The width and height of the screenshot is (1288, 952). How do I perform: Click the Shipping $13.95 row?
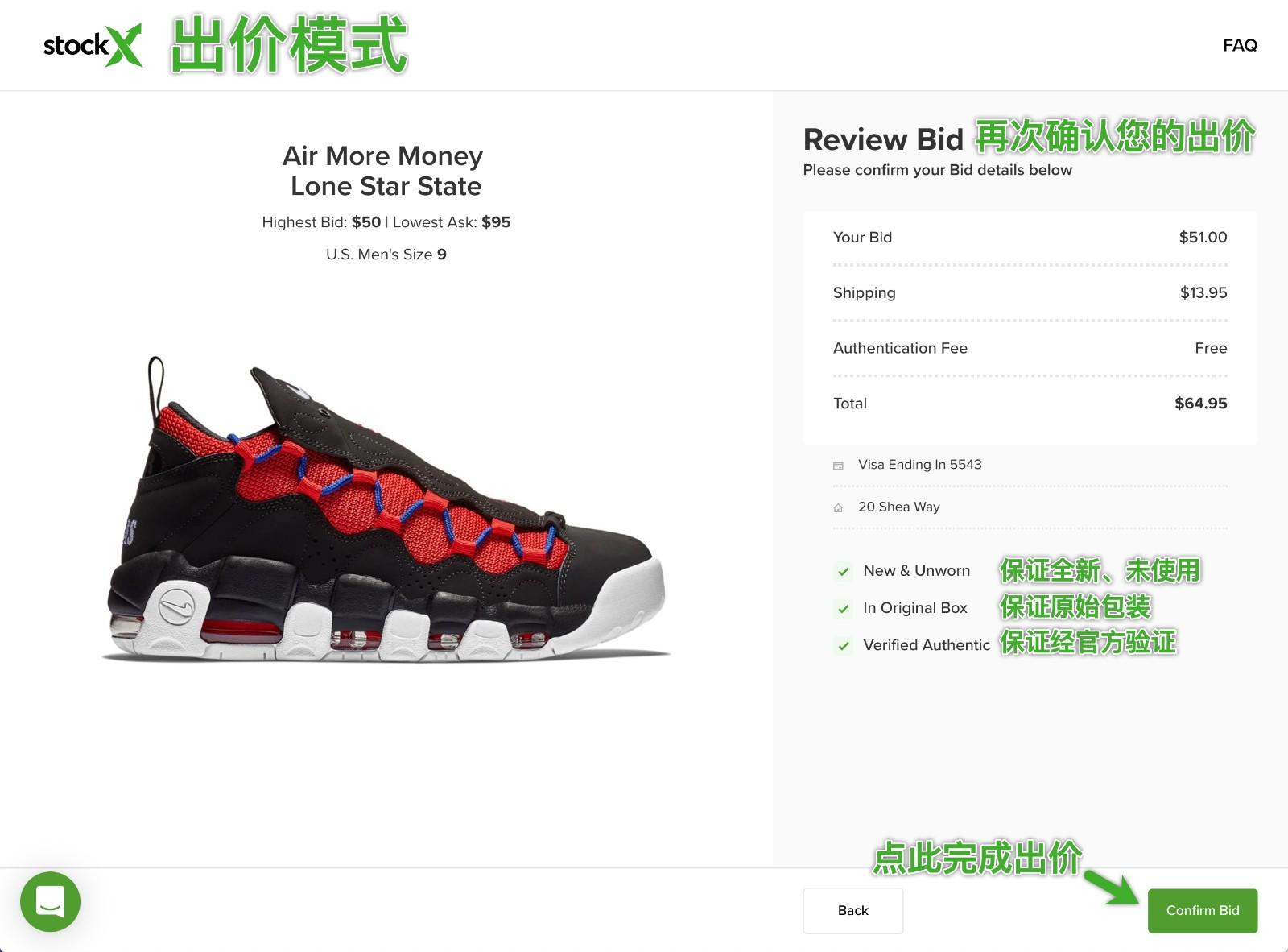pyautogui.click(x=1030, y=292)
